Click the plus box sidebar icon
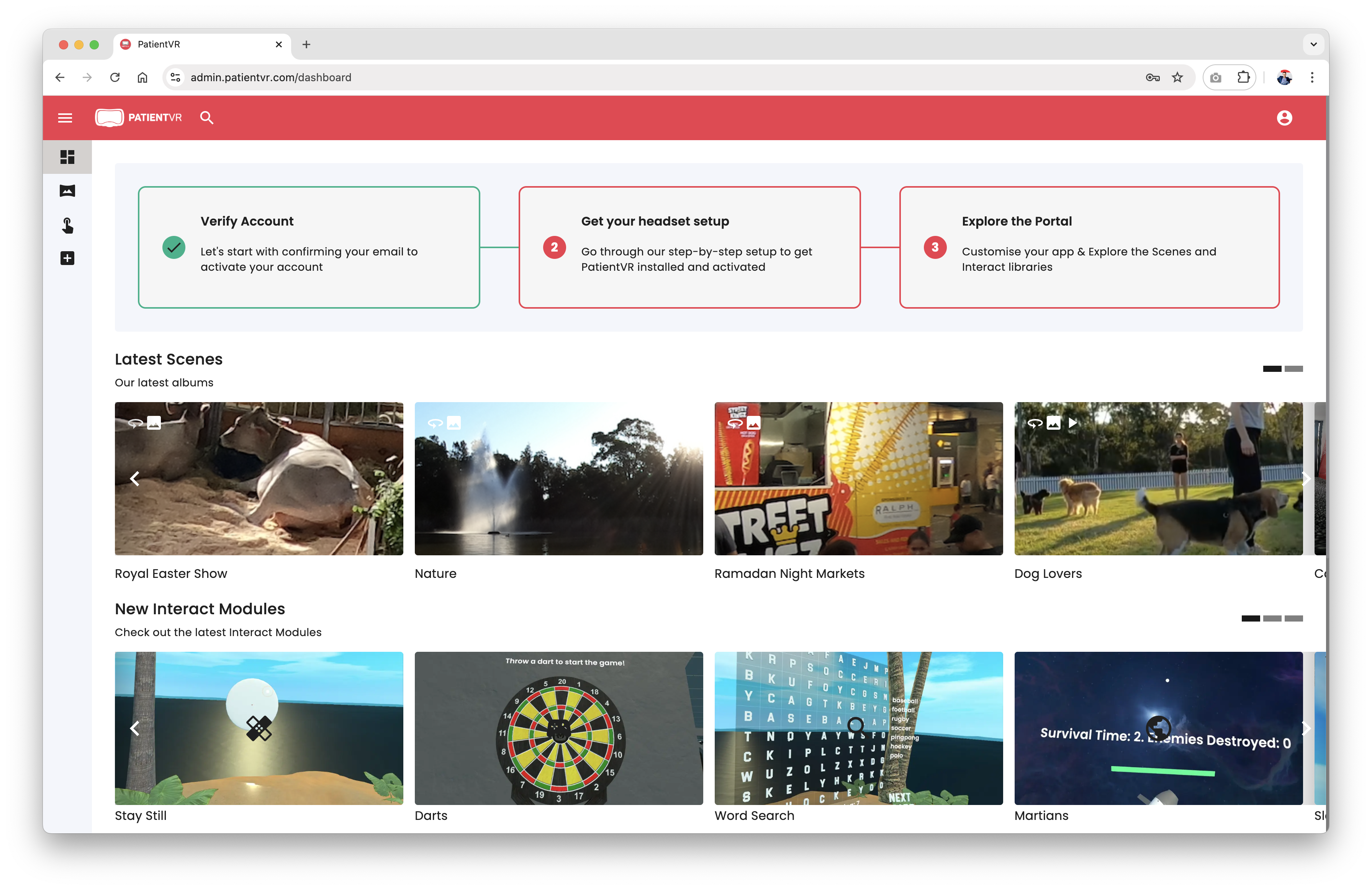Image resolution: width=1372 pixels, height=890 pixels. tap(67, 258)
